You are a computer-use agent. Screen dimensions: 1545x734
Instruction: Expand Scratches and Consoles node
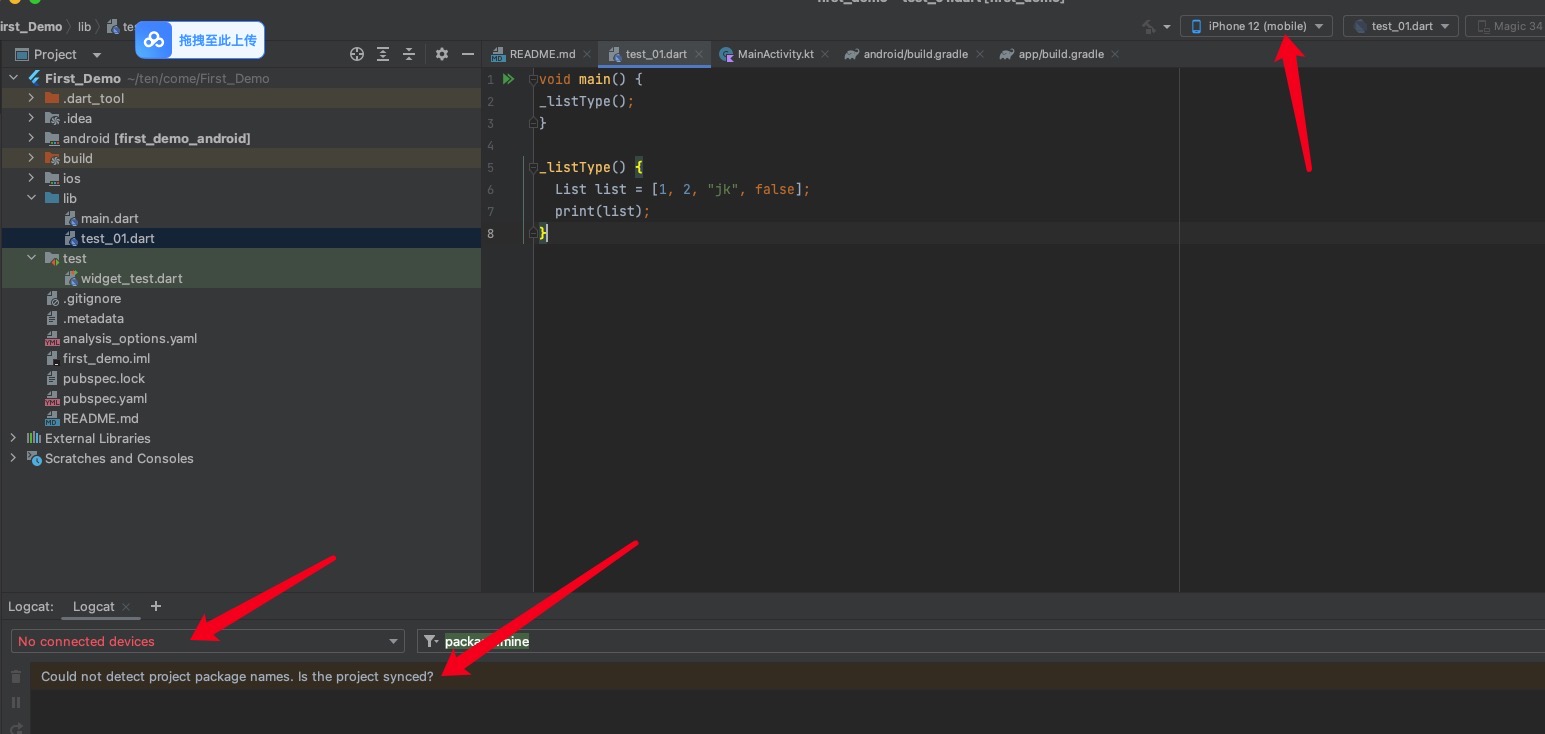tap(13, 458)
